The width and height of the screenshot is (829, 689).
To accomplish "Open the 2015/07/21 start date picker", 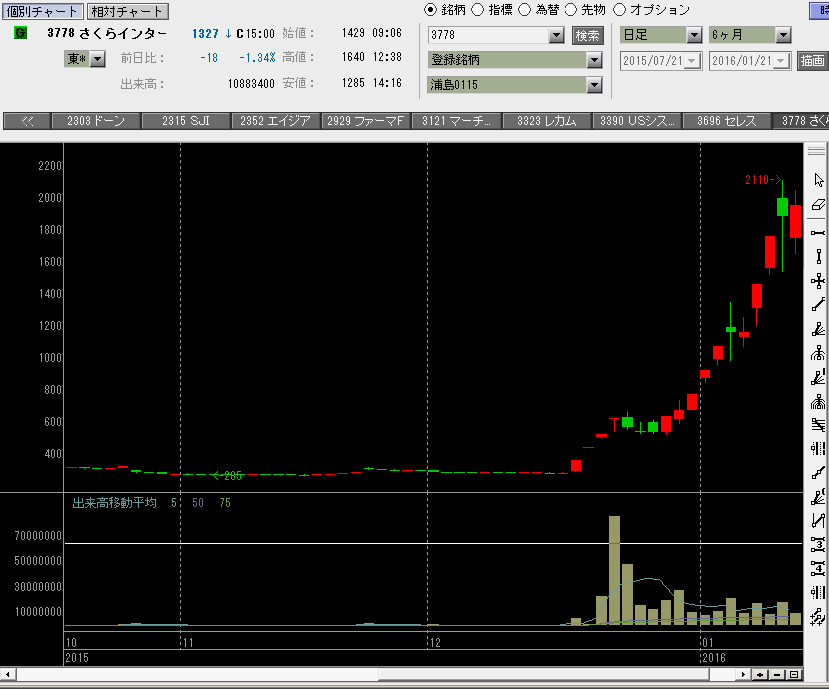I will (692, 61).
